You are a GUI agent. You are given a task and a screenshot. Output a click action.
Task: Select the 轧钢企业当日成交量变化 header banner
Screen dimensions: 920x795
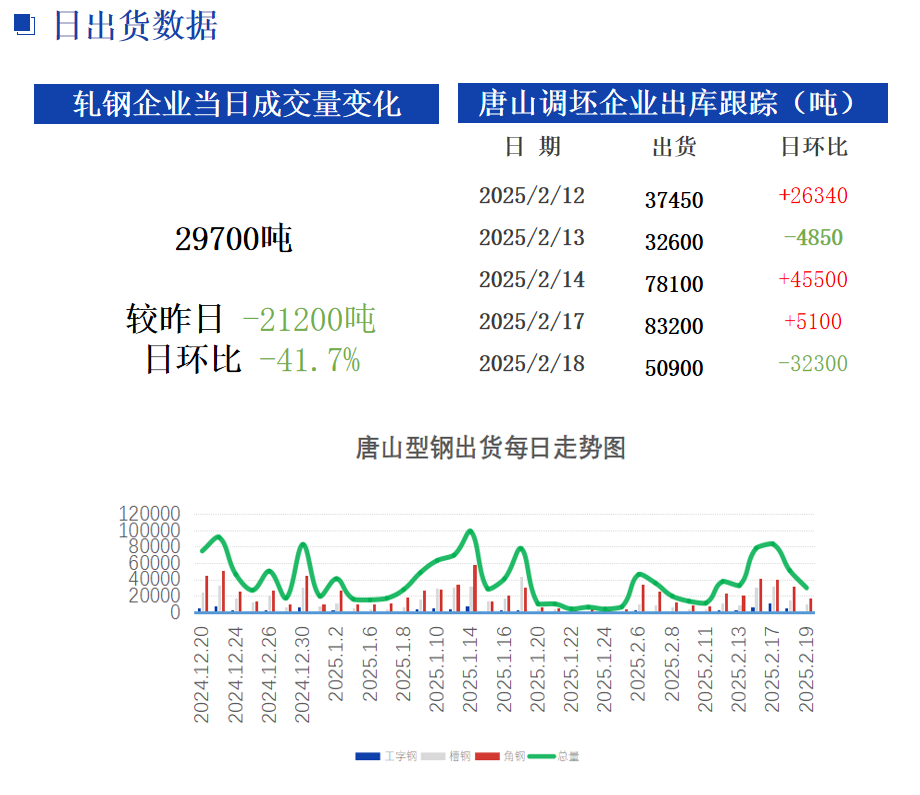pyautogui.click(x=236, y=104)
